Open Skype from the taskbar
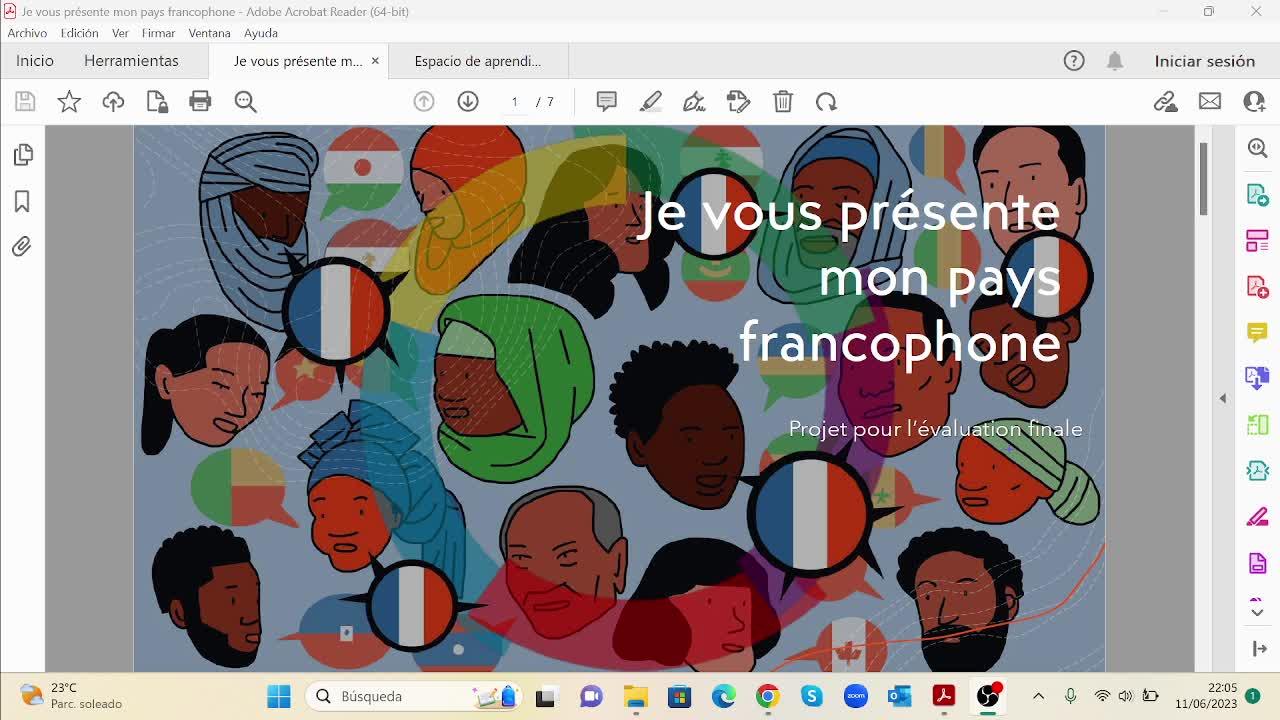The height and width of the screenshot is (720, 1280). point(812,696)
